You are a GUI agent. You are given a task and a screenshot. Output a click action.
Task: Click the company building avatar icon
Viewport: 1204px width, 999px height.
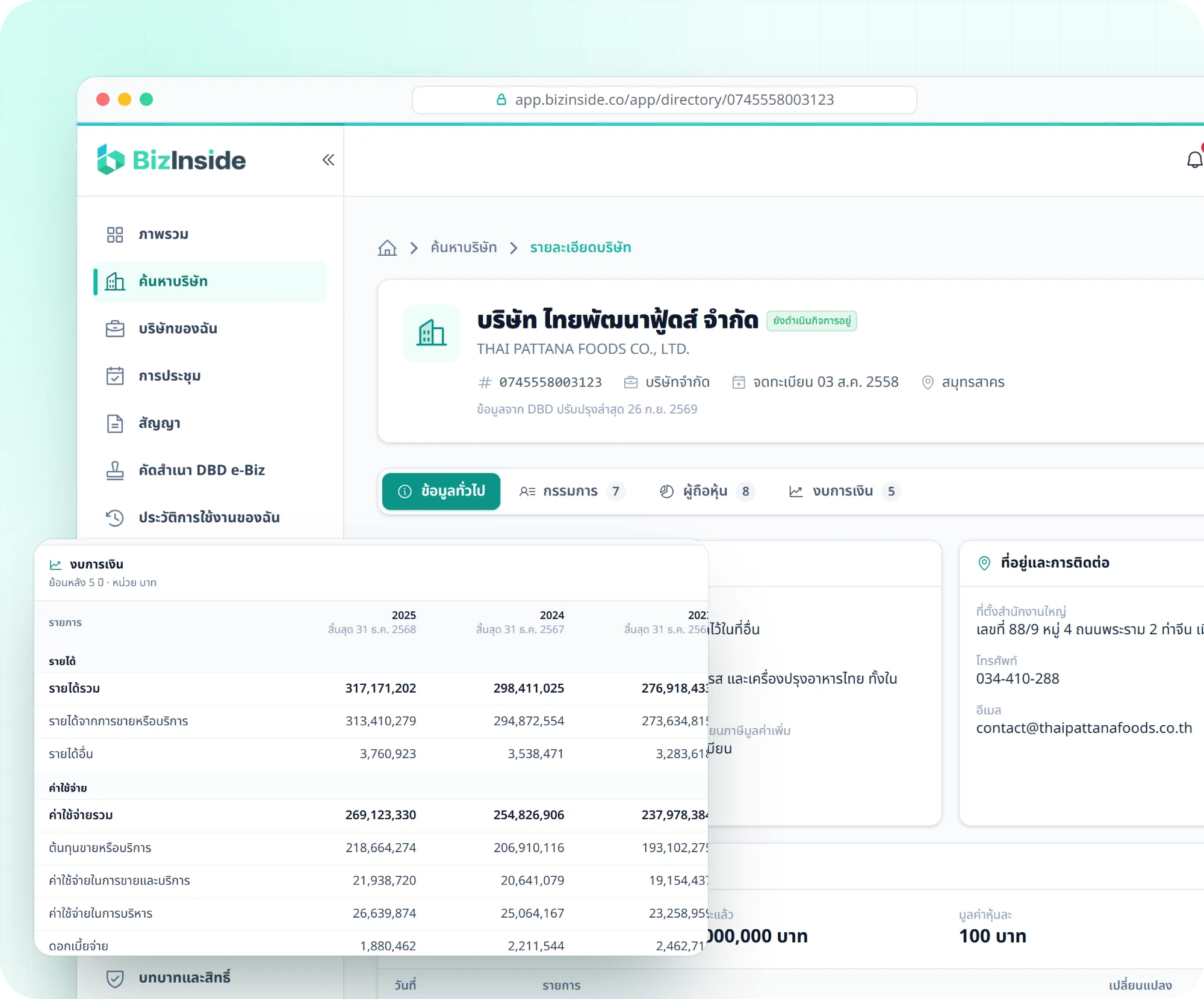(432, 333)
